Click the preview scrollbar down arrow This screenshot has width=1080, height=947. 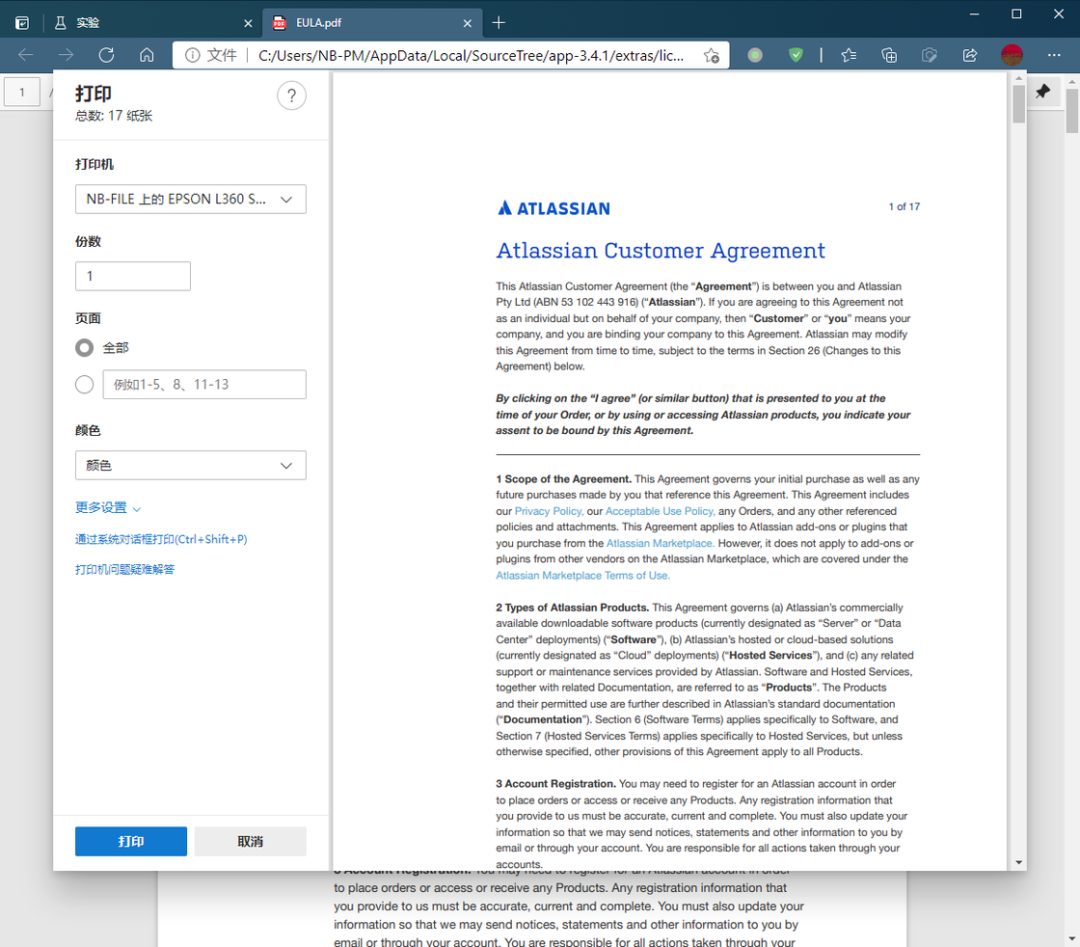click(x=1019, y=862)
